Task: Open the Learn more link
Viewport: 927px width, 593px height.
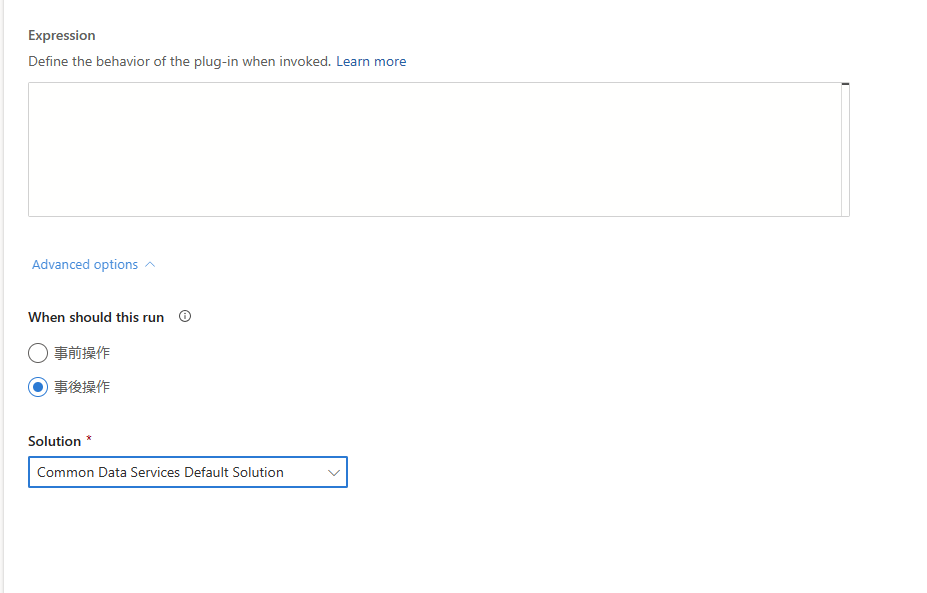Action: pos(371,62)
